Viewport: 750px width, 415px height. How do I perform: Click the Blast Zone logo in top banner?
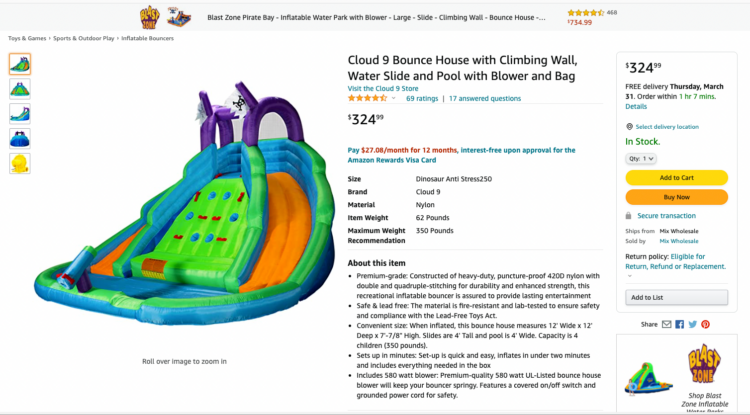(x=149, y=17)
